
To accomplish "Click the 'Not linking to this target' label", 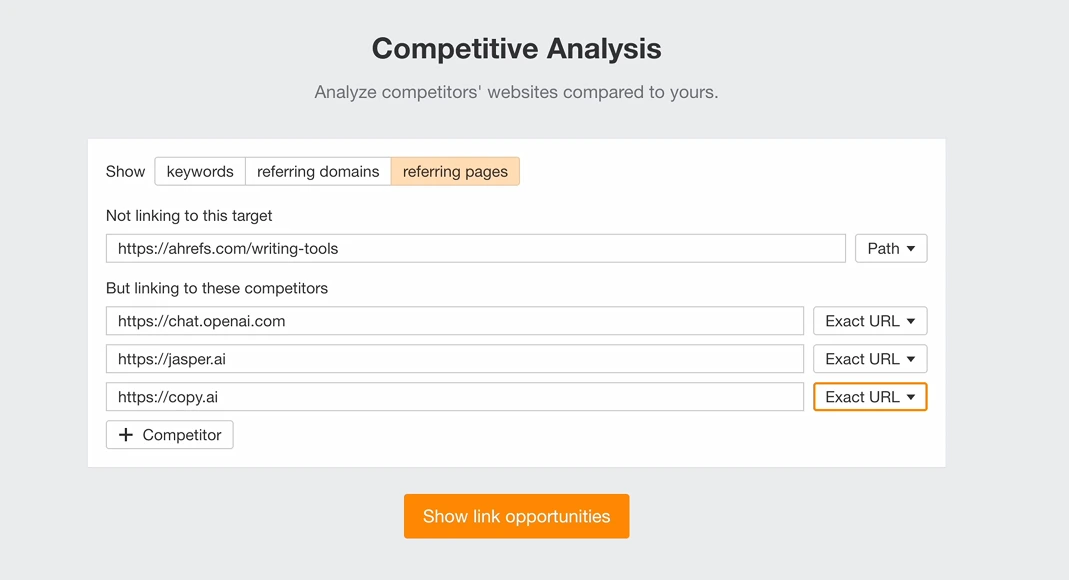I will coord(189,216).
